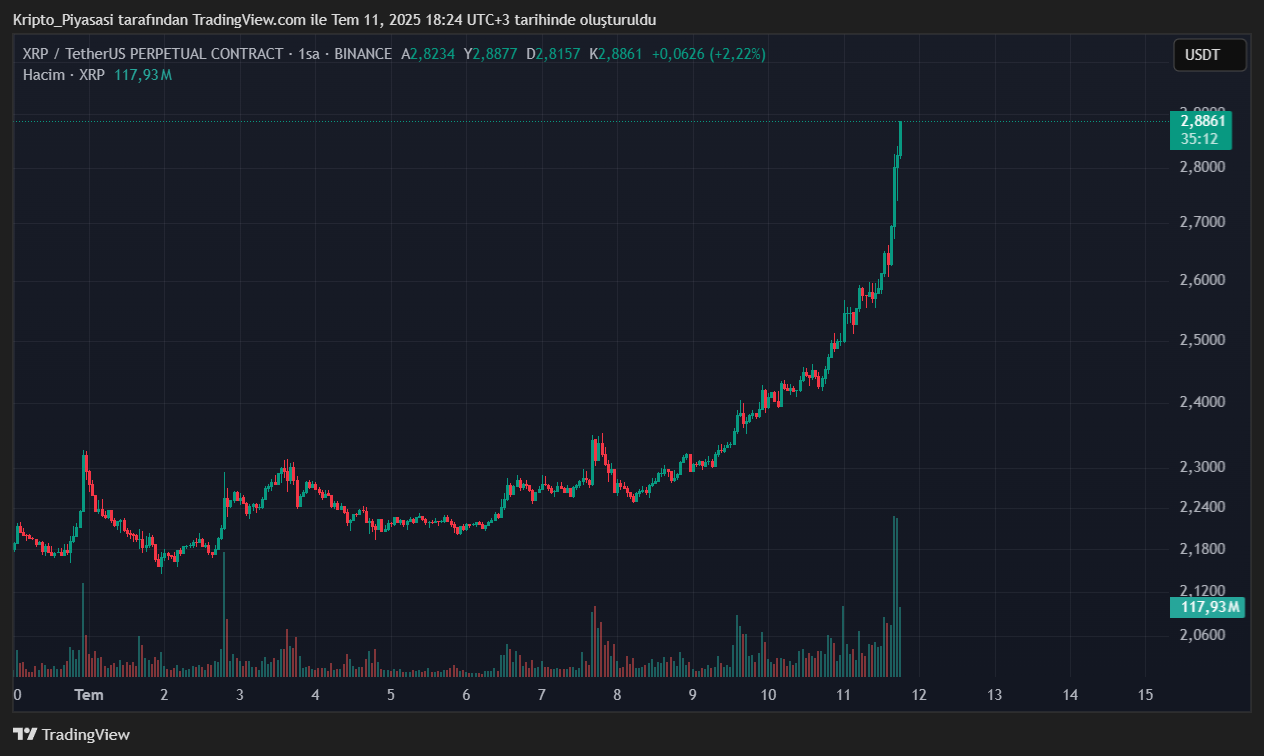1264x756 pixels.
Task: Click the XRP / TetherUS PERPETUAL CONTRACT title
Action: 152,54
